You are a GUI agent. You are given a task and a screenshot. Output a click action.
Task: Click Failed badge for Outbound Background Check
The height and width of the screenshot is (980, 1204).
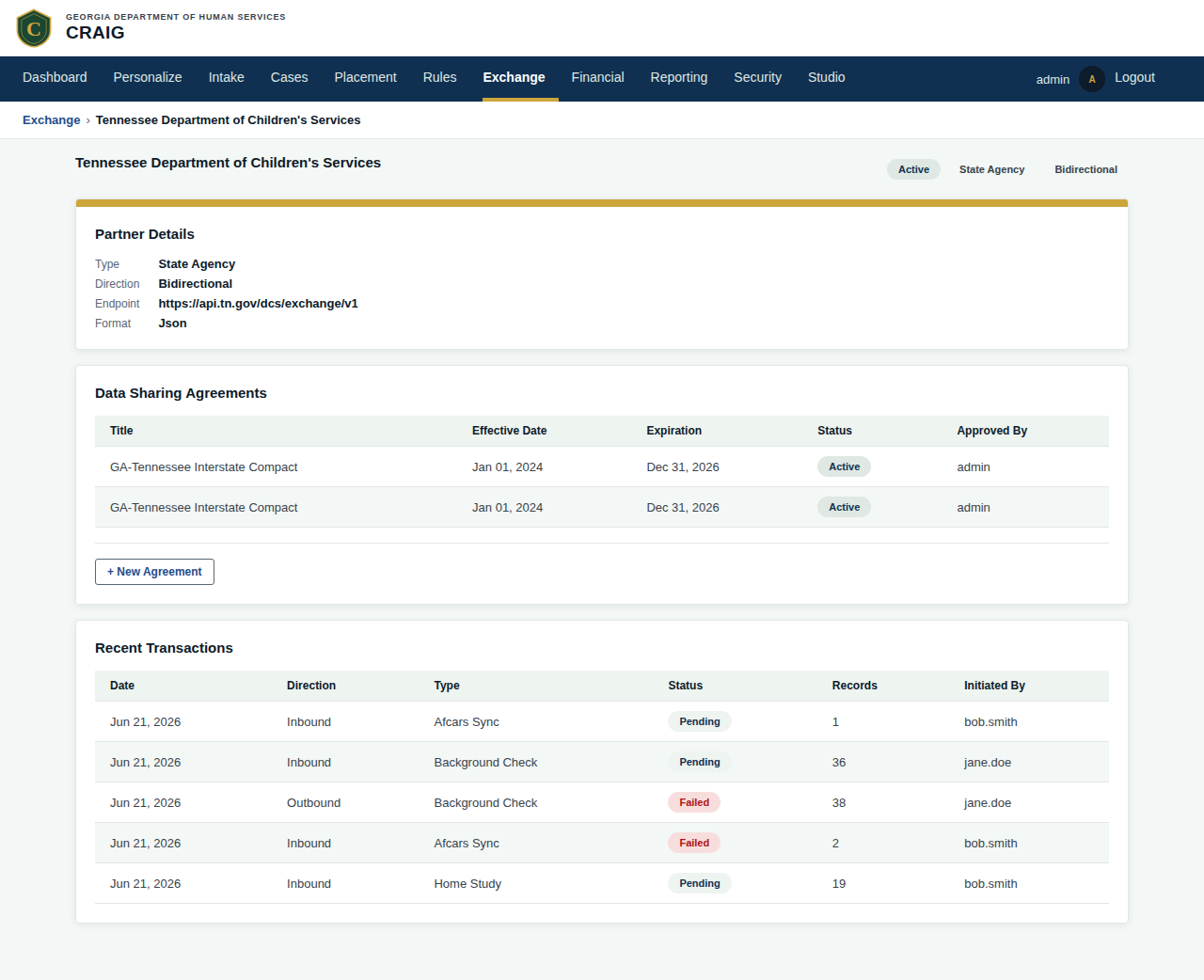(694, 802)
